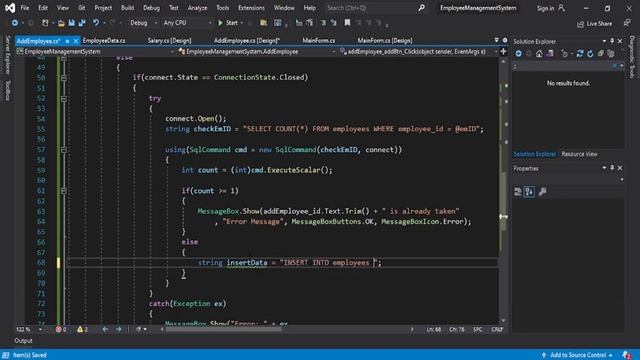The image size is (640, 360).
Task: Open the Toolbox side tab
Action: point(7,90)
